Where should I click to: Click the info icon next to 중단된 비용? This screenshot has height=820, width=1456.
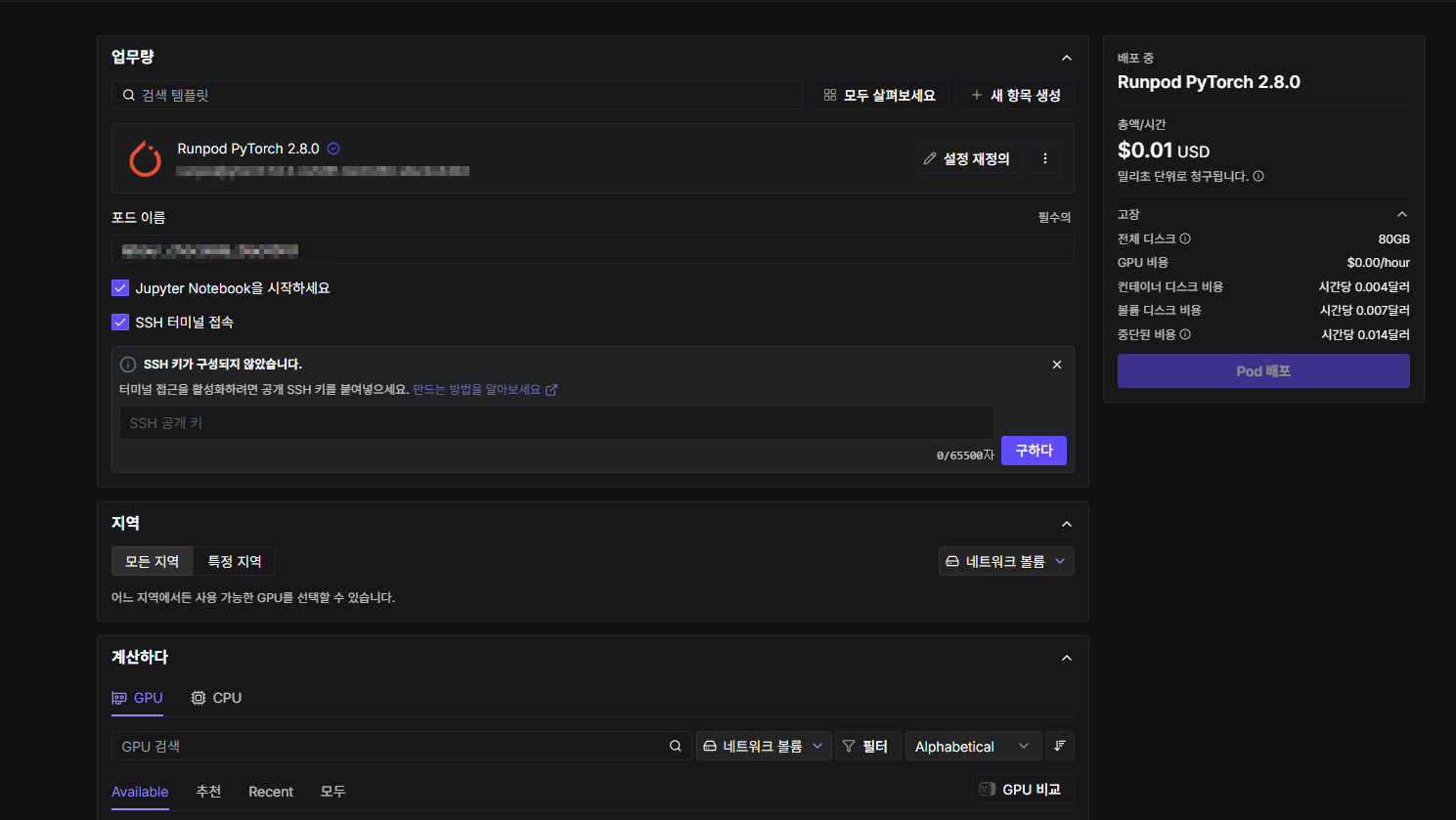click(1185, 334)
